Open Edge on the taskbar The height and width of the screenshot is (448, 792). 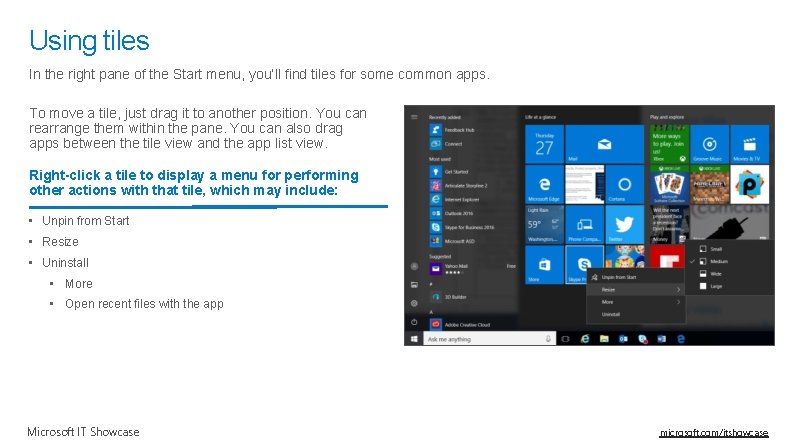(x=681, y=339)
